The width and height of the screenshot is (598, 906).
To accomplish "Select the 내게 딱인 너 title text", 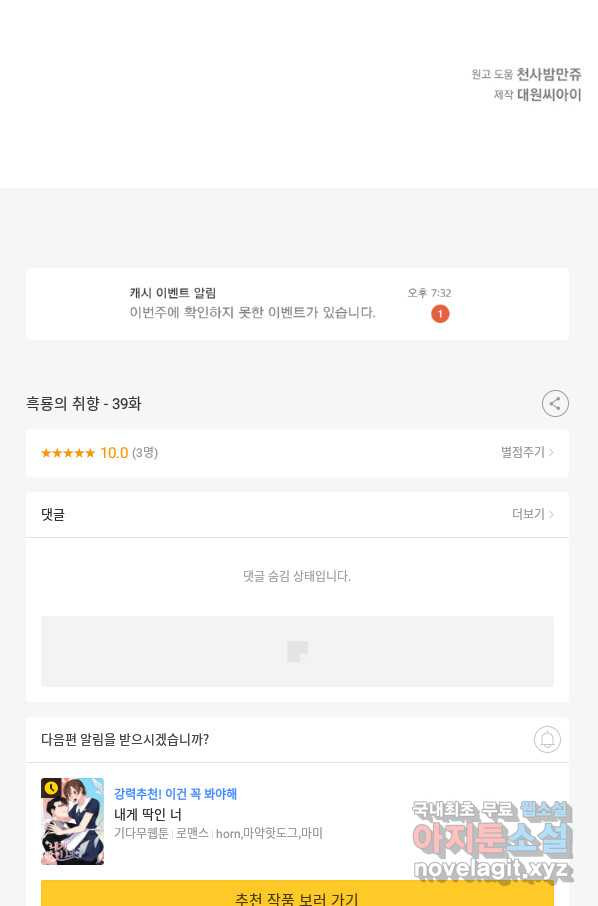I will click(x=148, y=815).
